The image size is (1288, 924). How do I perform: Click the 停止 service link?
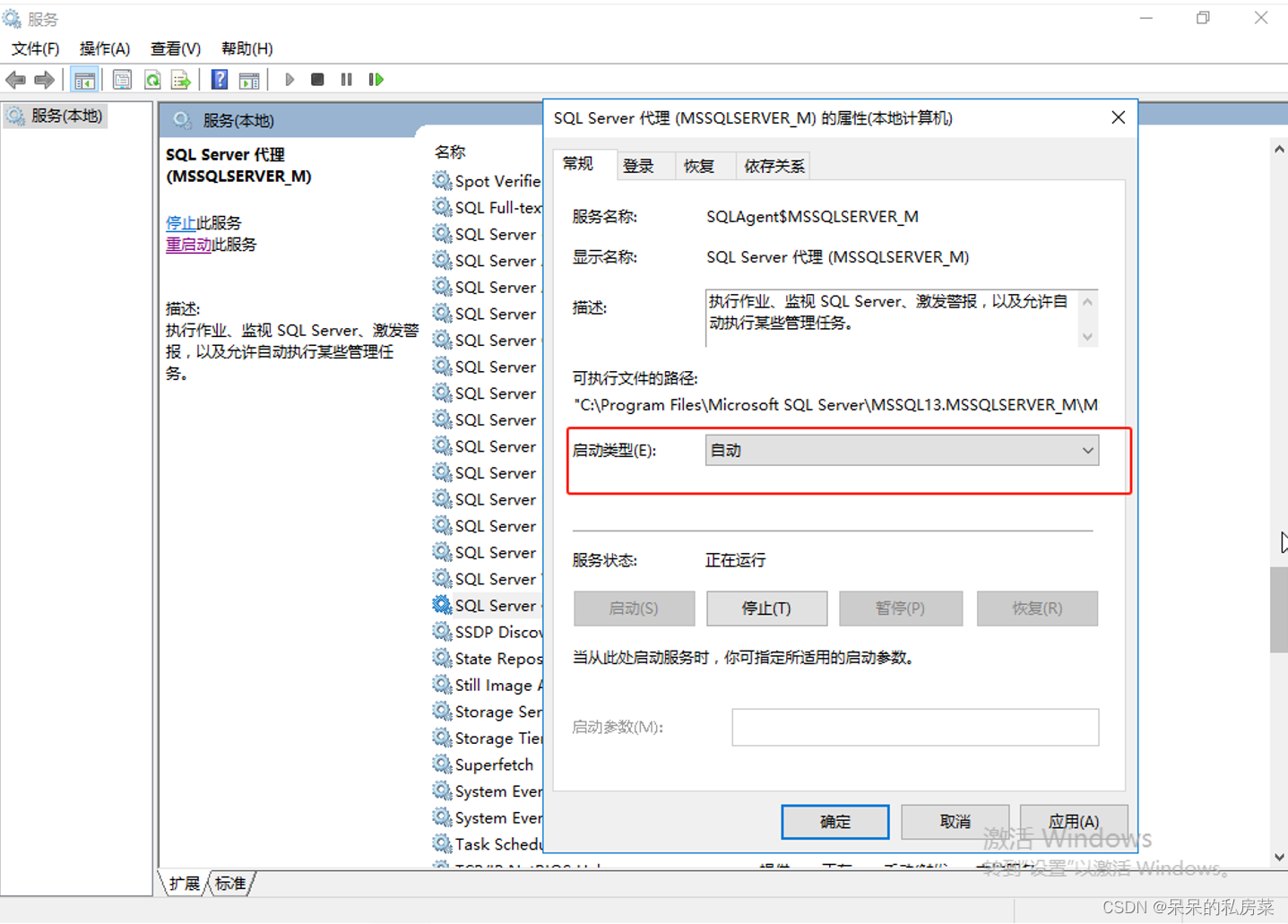click(181, 222)
